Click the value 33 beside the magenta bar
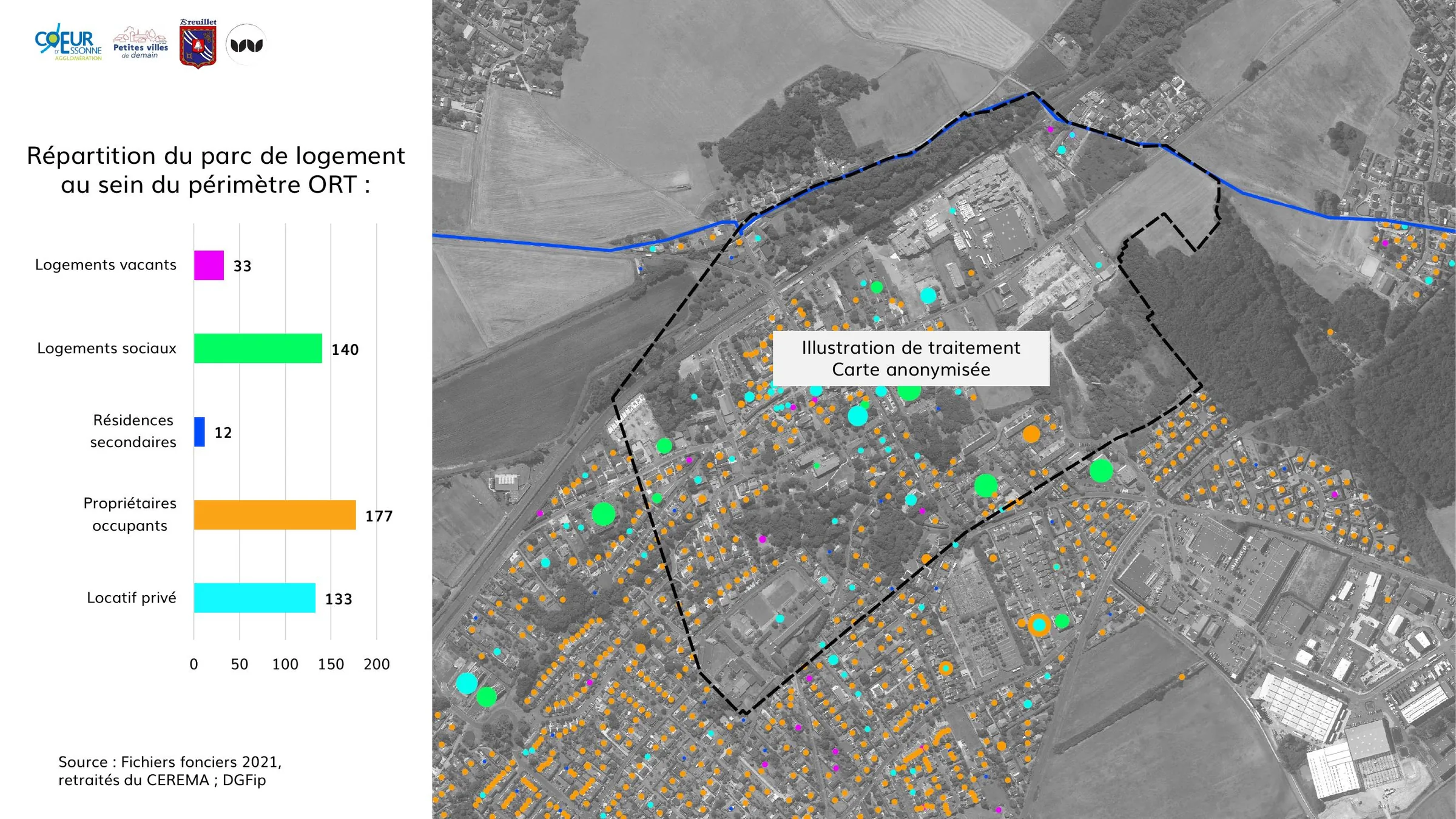This screenshot has height=819, width=1456. [243, 266]
